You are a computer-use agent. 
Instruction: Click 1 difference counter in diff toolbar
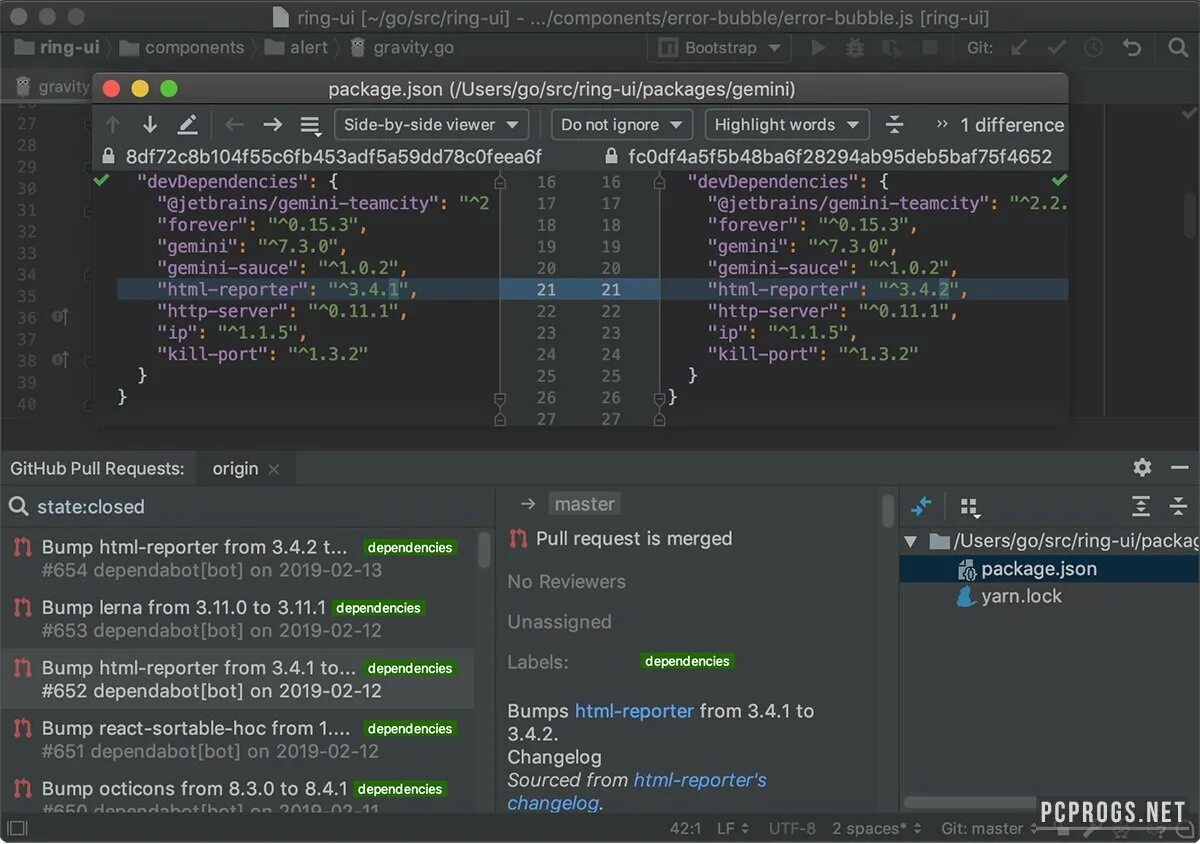pyautogui.click(x=1012, y=125)
